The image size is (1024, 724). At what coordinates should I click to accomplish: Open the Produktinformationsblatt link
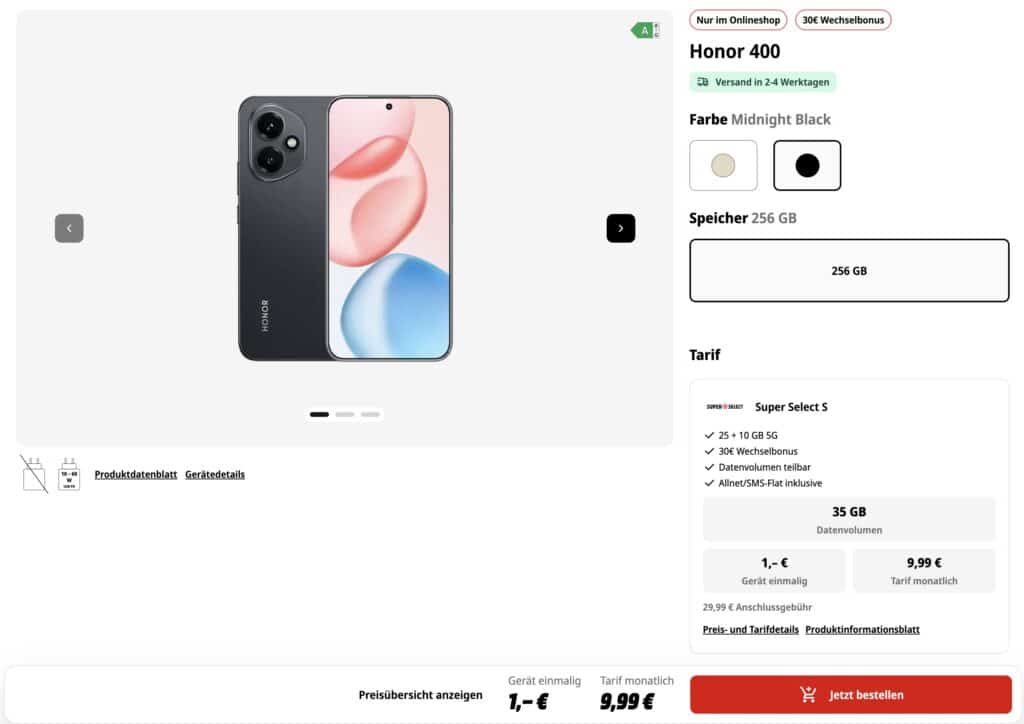(862, 630)
